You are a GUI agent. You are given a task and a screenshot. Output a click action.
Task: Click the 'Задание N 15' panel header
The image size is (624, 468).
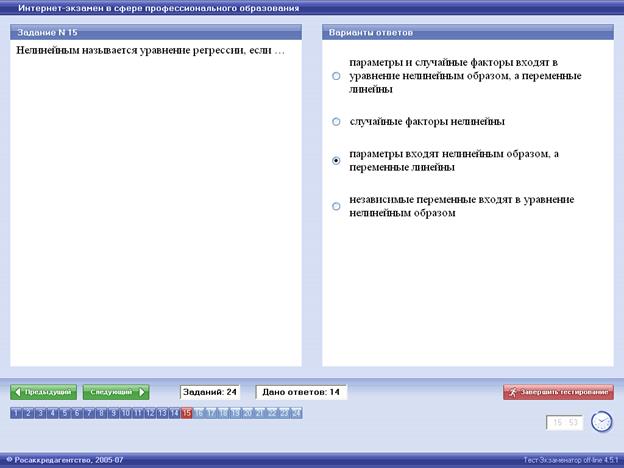pos(156,32)
